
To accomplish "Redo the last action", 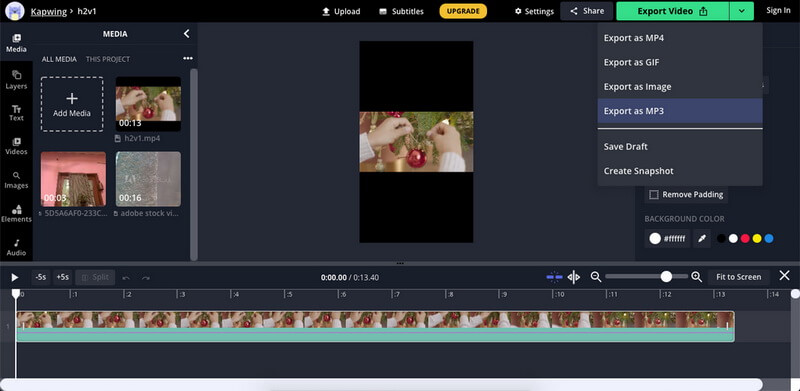I will coord(146,278).
